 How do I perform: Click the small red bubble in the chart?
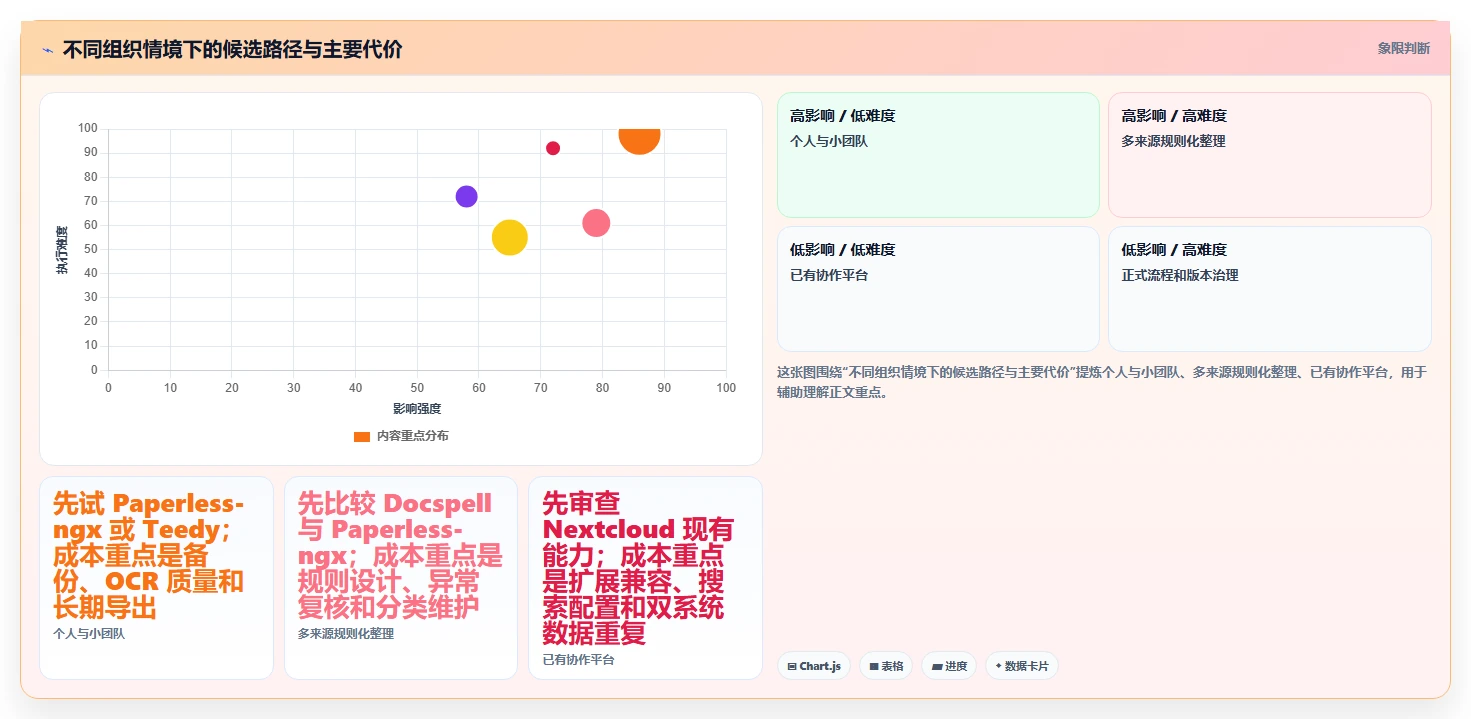553,148
